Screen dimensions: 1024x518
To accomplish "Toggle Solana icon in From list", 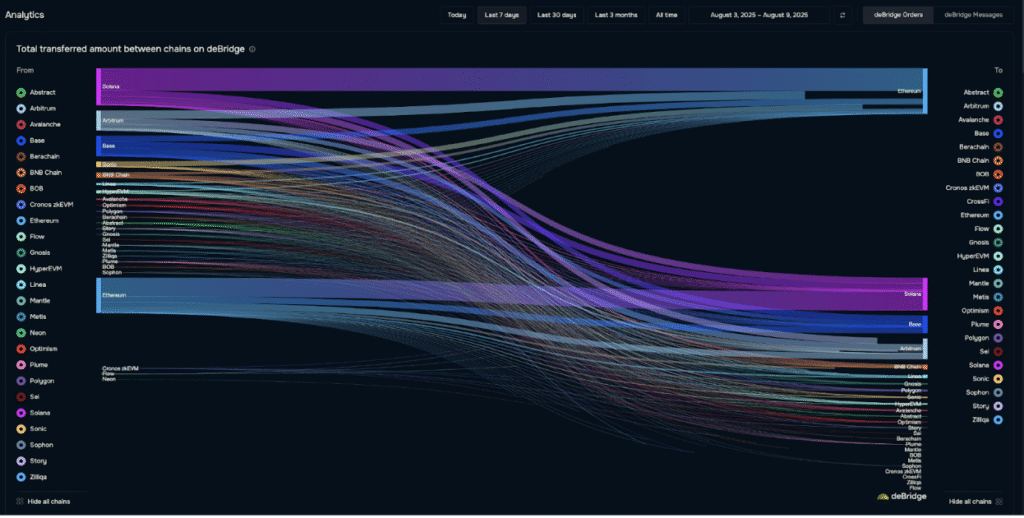I will pyautogui.click(x=21, y=413).
